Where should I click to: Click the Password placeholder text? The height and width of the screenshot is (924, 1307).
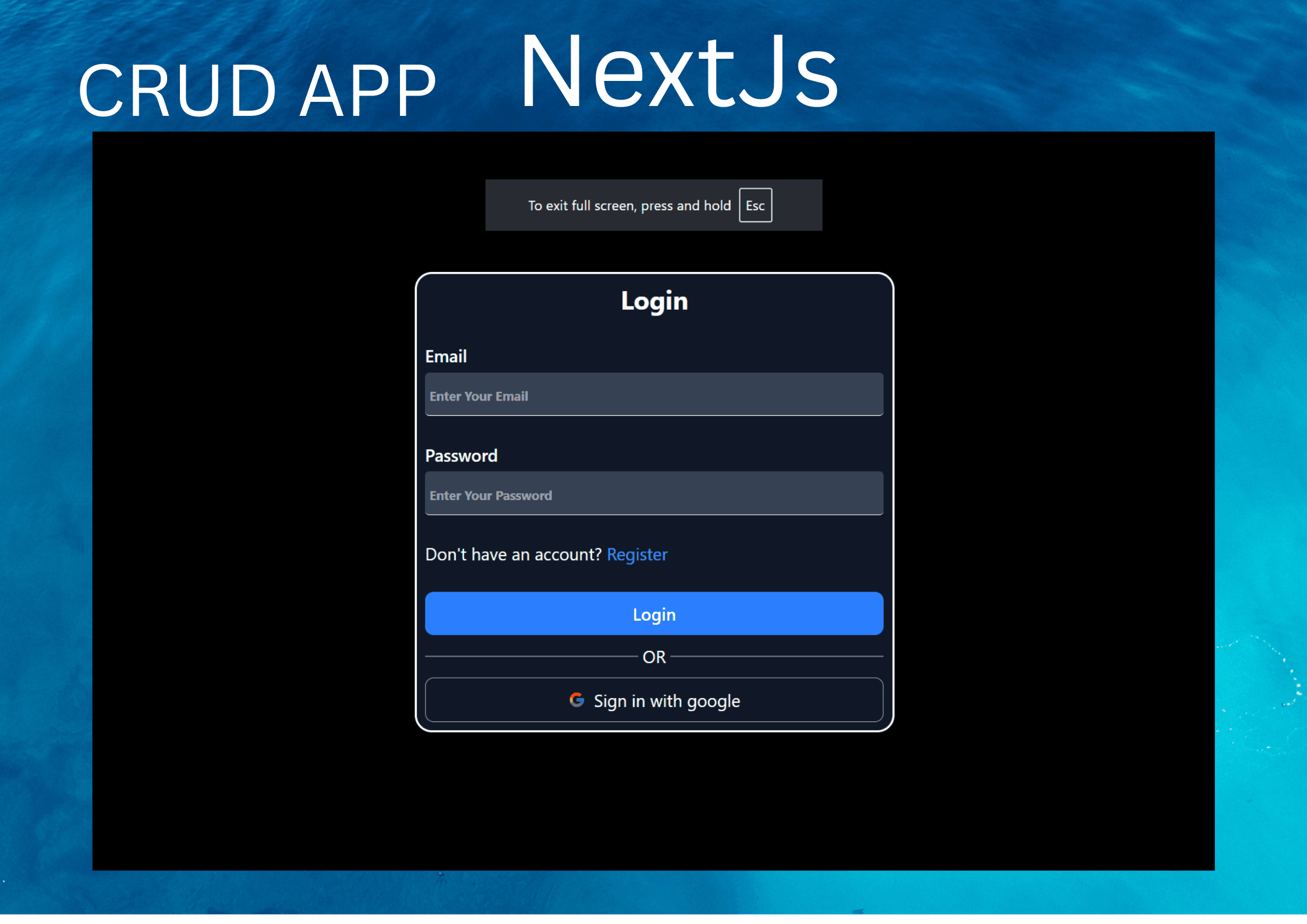[490, 495]
